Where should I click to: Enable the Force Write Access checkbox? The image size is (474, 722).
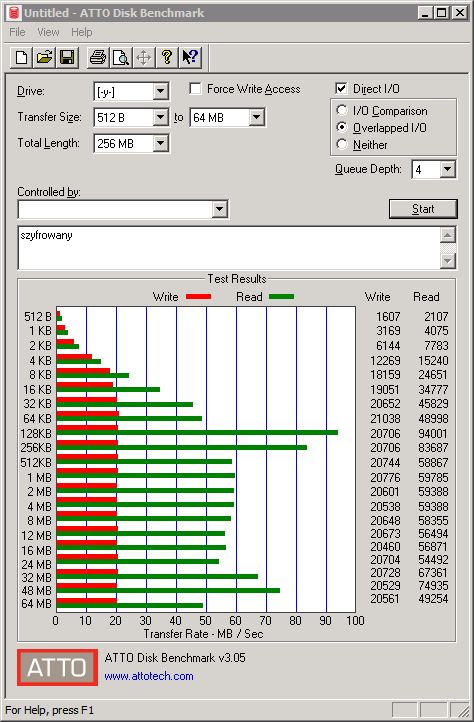click(195, 88)
